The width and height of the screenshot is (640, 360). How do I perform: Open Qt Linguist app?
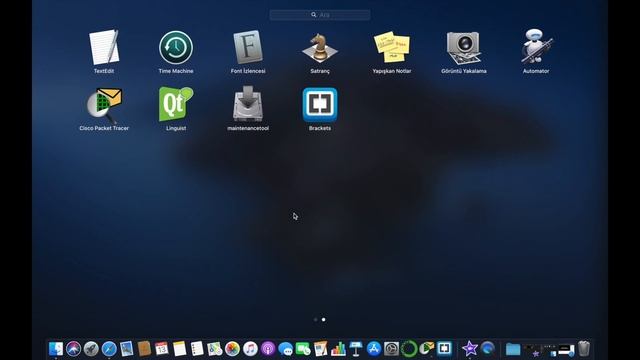[176, 104]
